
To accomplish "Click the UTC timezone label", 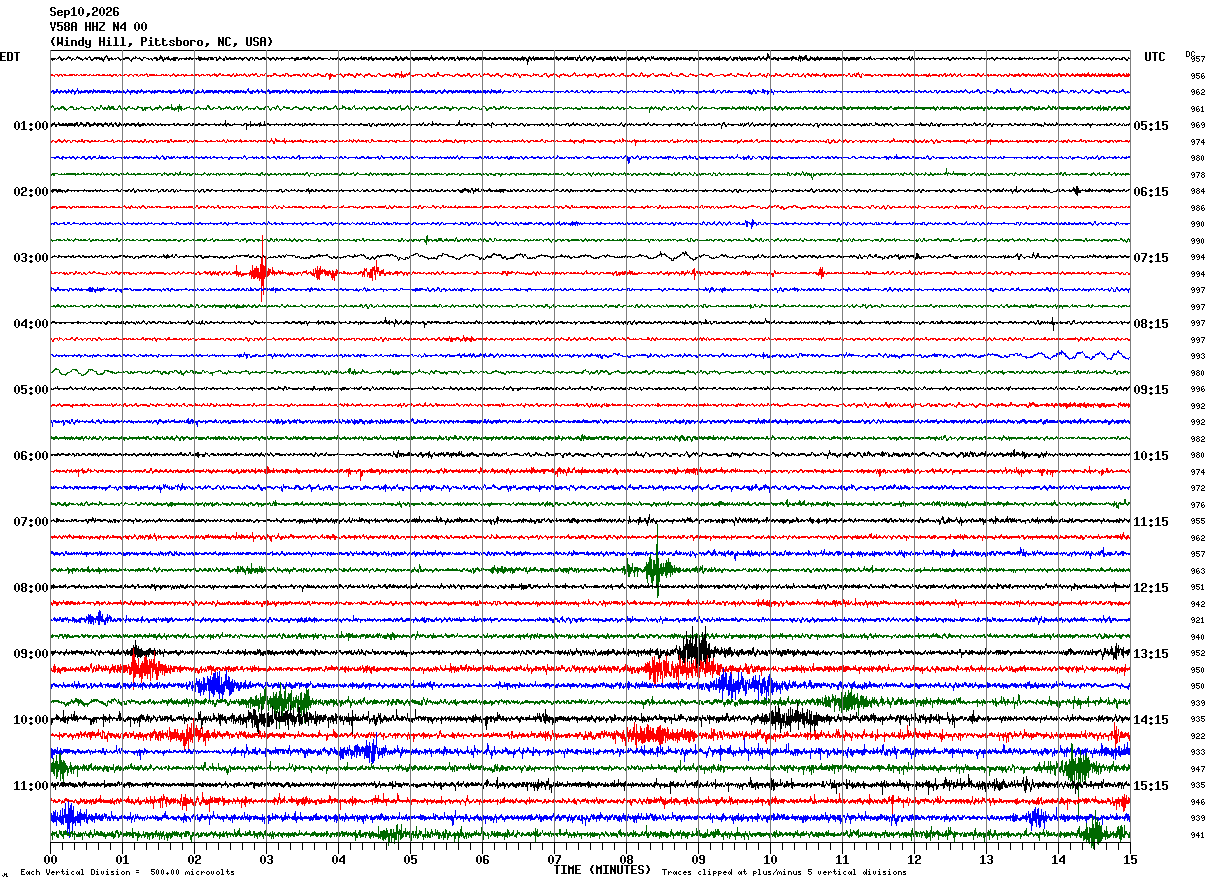I will [1155, 57].
